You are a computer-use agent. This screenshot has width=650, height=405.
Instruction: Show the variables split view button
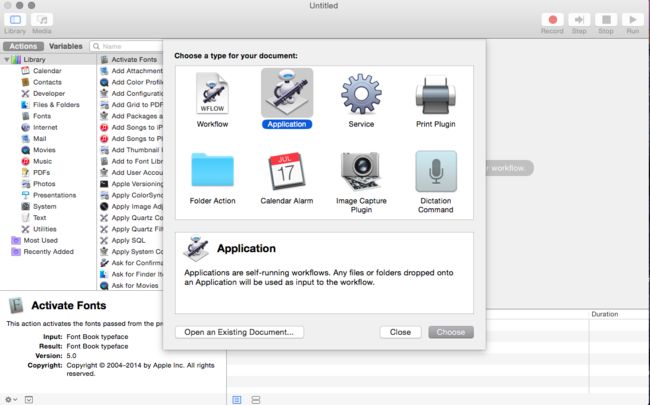point(256,400)
